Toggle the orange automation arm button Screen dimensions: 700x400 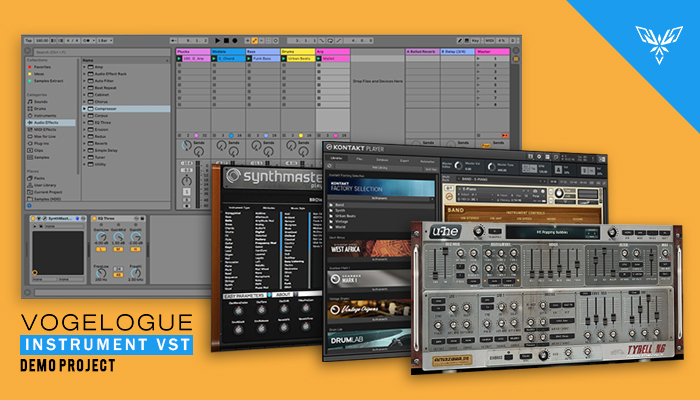[254, 41]
